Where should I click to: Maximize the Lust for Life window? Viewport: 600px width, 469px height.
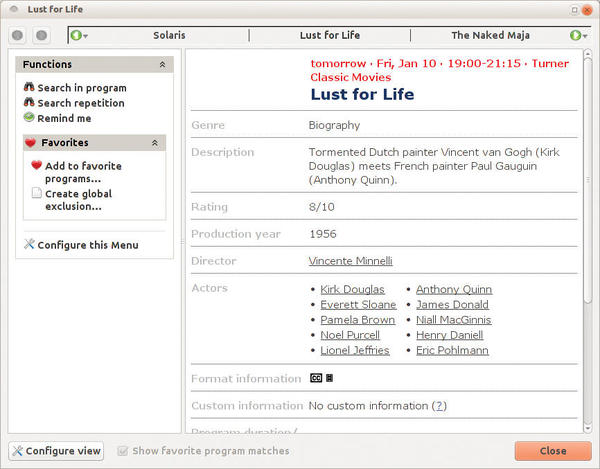tap(574, 10)
